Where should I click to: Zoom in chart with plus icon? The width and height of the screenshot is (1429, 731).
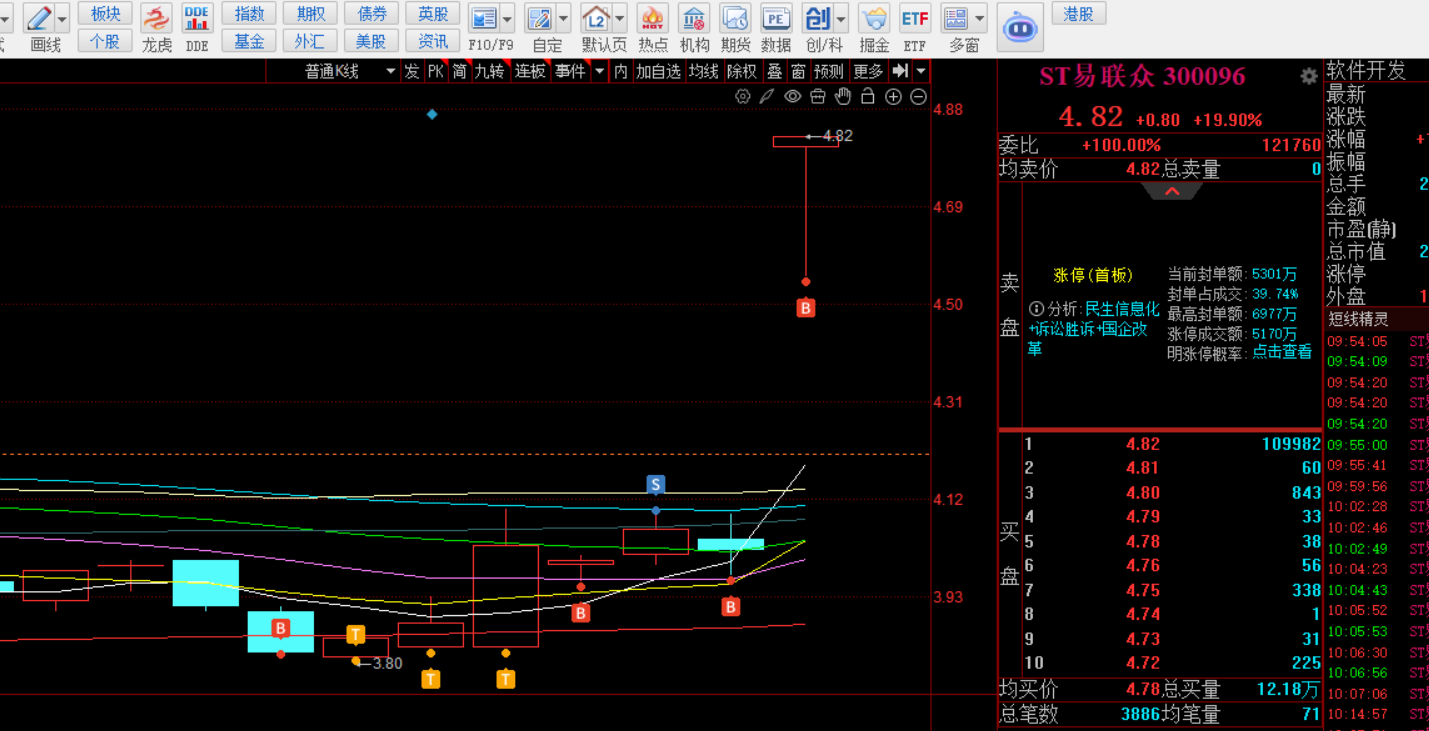pyautogui.click(x=893, y=96)
